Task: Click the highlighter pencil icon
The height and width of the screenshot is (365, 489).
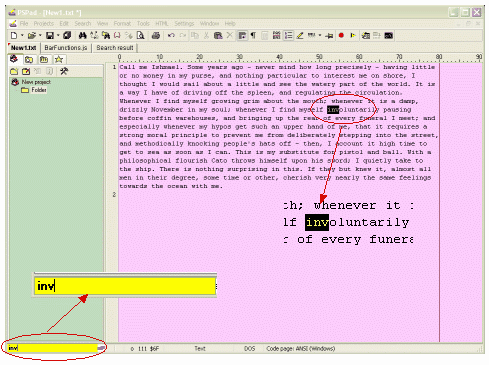Action: click(x=300, y=35)
